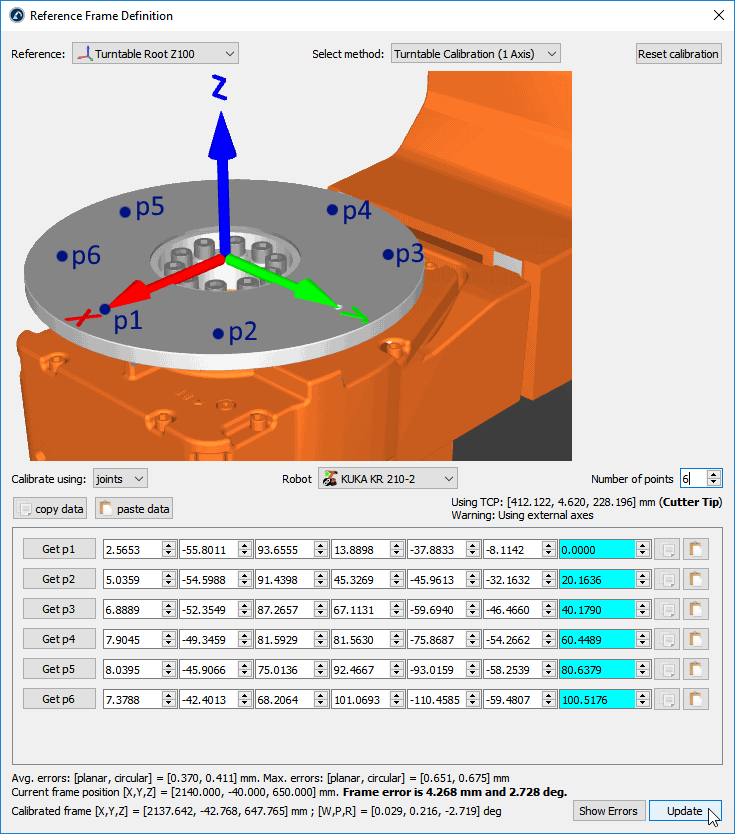
Task: Click the Update button
Action: point(685,811)
